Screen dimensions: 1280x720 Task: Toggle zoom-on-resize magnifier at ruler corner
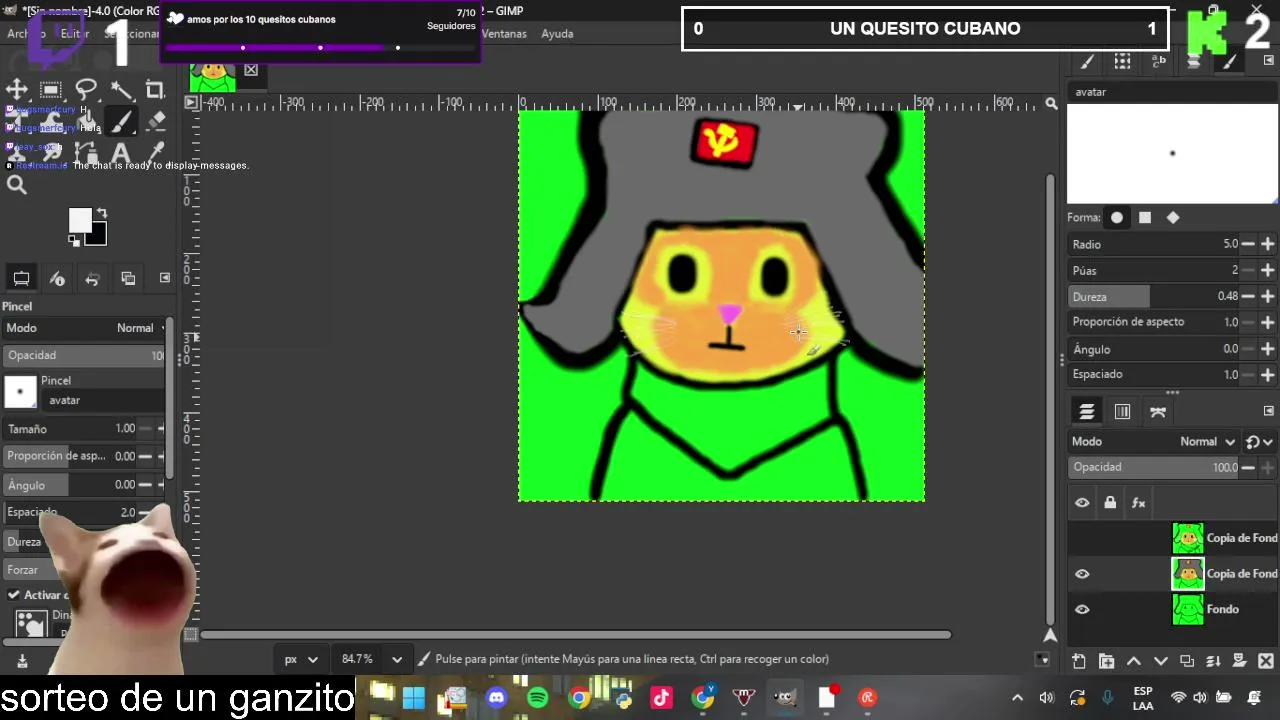(x=1051, y=103)
